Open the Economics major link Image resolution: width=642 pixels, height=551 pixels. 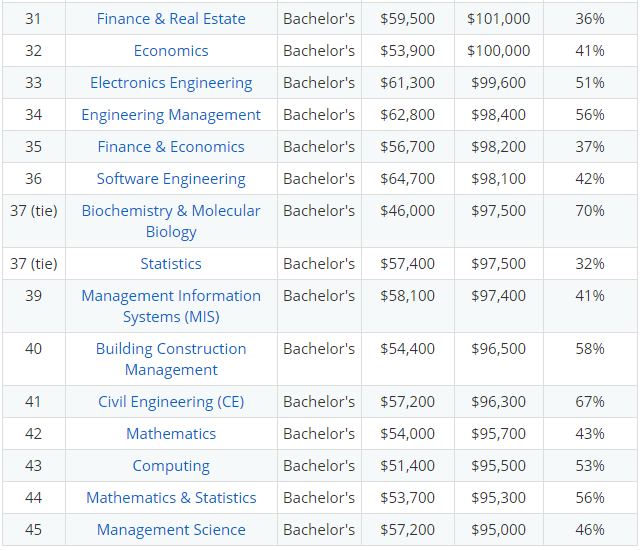171,51
